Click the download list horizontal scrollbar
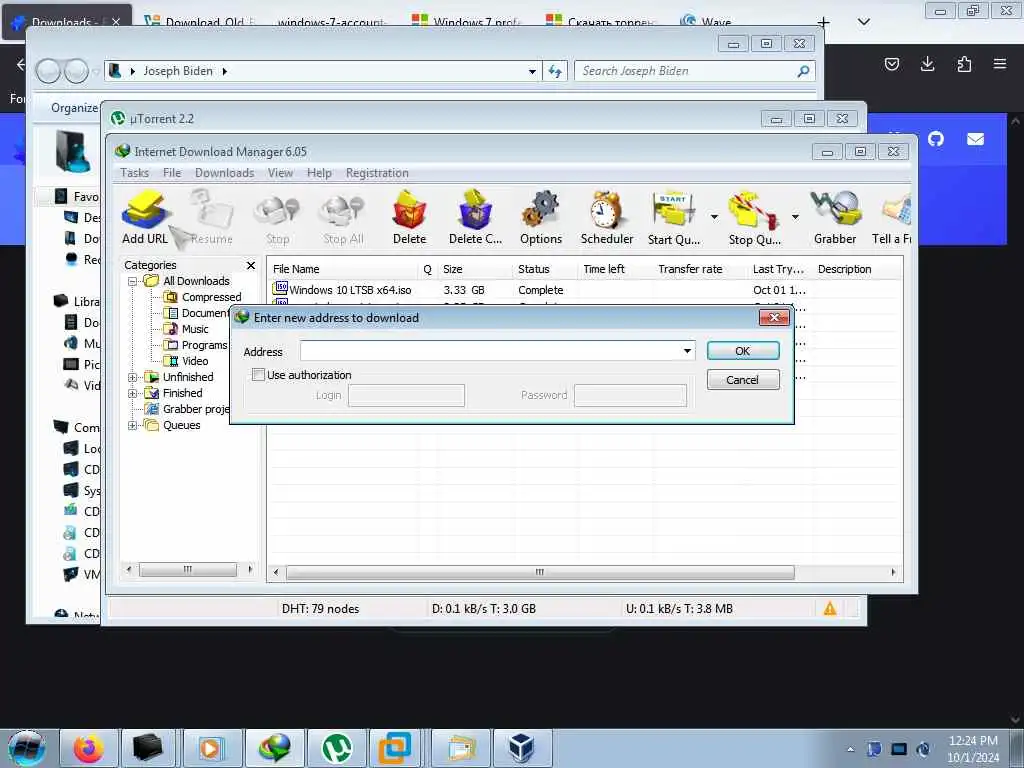1024x768 pixels. (x=540, y=572)
